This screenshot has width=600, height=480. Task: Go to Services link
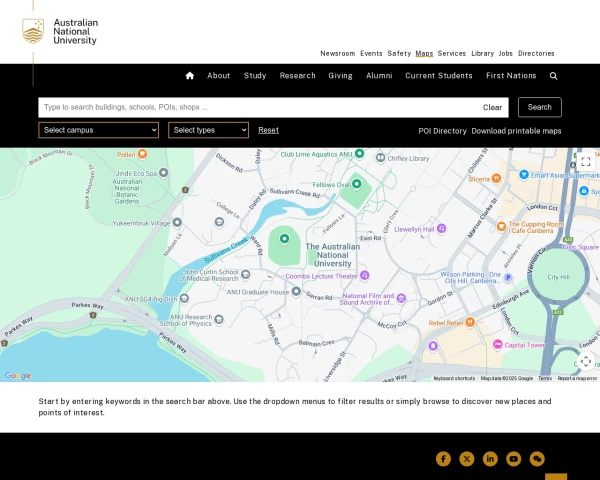[x=452, y=54]
